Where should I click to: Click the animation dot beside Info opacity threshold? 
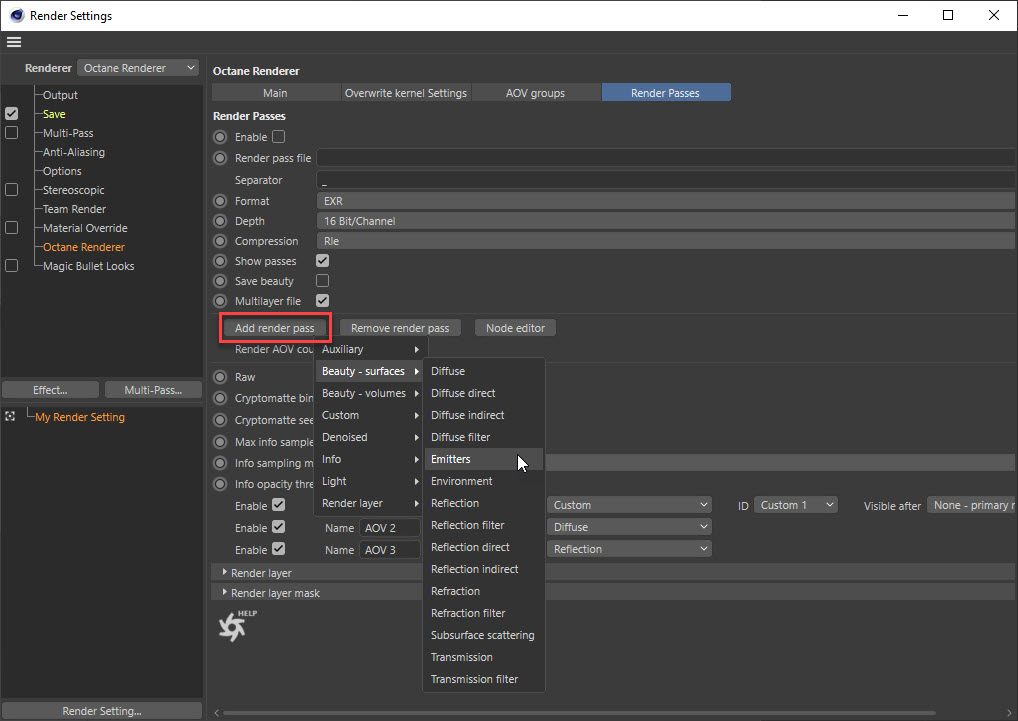[220, 484]
